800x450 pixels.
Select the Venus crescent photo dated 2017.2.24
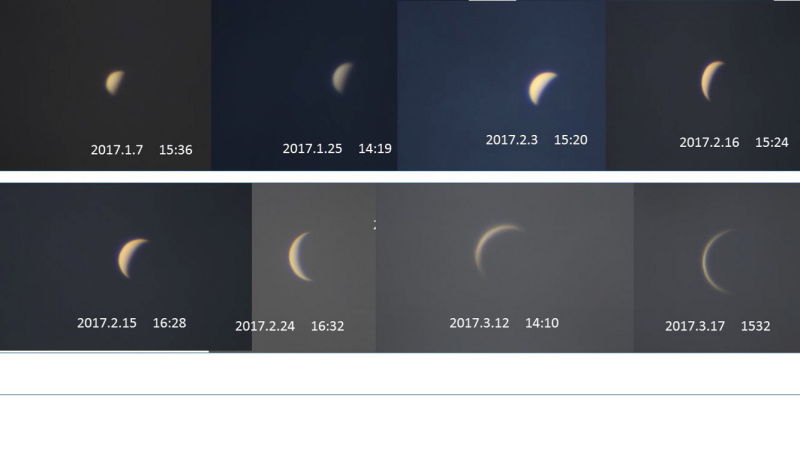[x=314, y=267]
